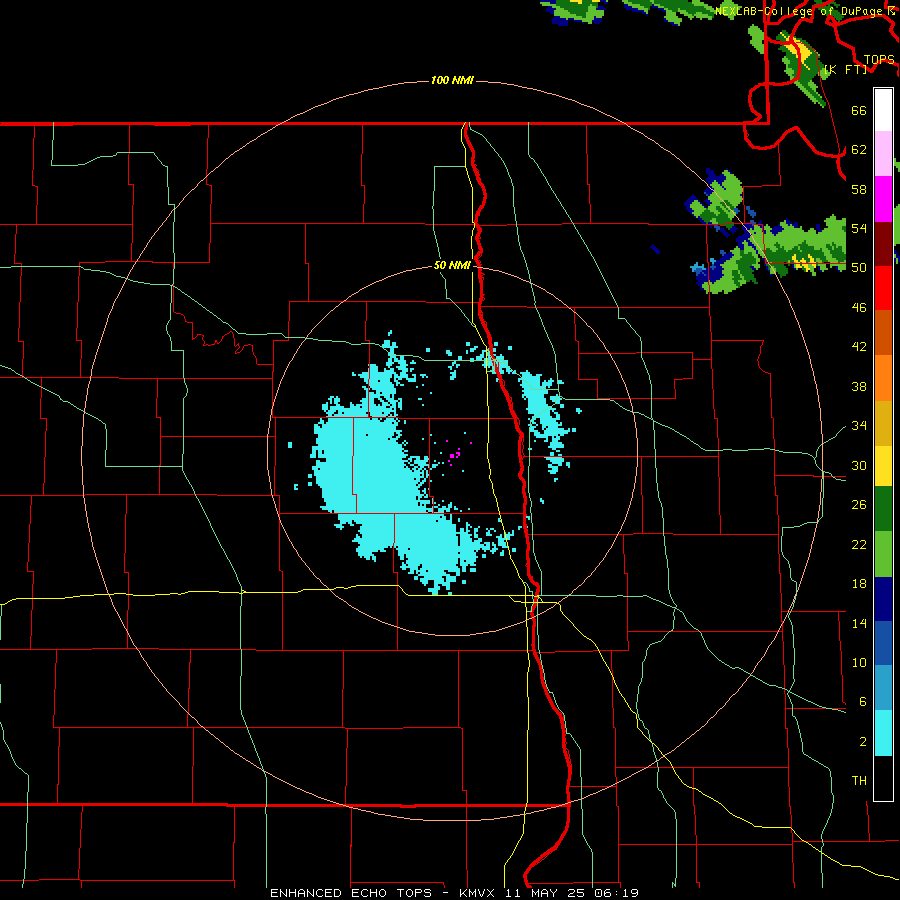The image size is (900, 900).
Task: Click the 66 value on the legend
Action: (x=859, y=110)
